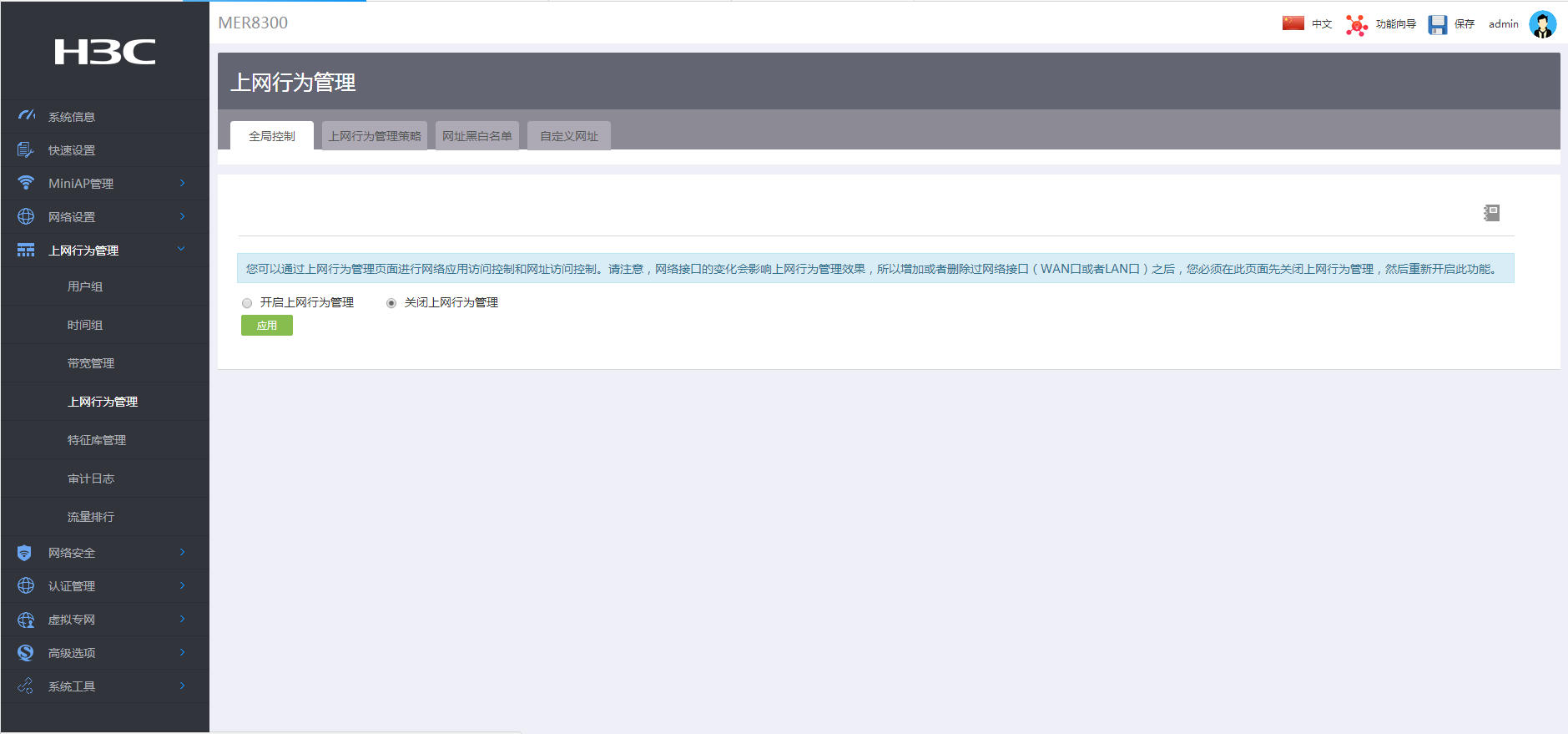1568x734 pixels.
Task: Select 关闭上网行为管理 radio button
Action: [391, 303]
